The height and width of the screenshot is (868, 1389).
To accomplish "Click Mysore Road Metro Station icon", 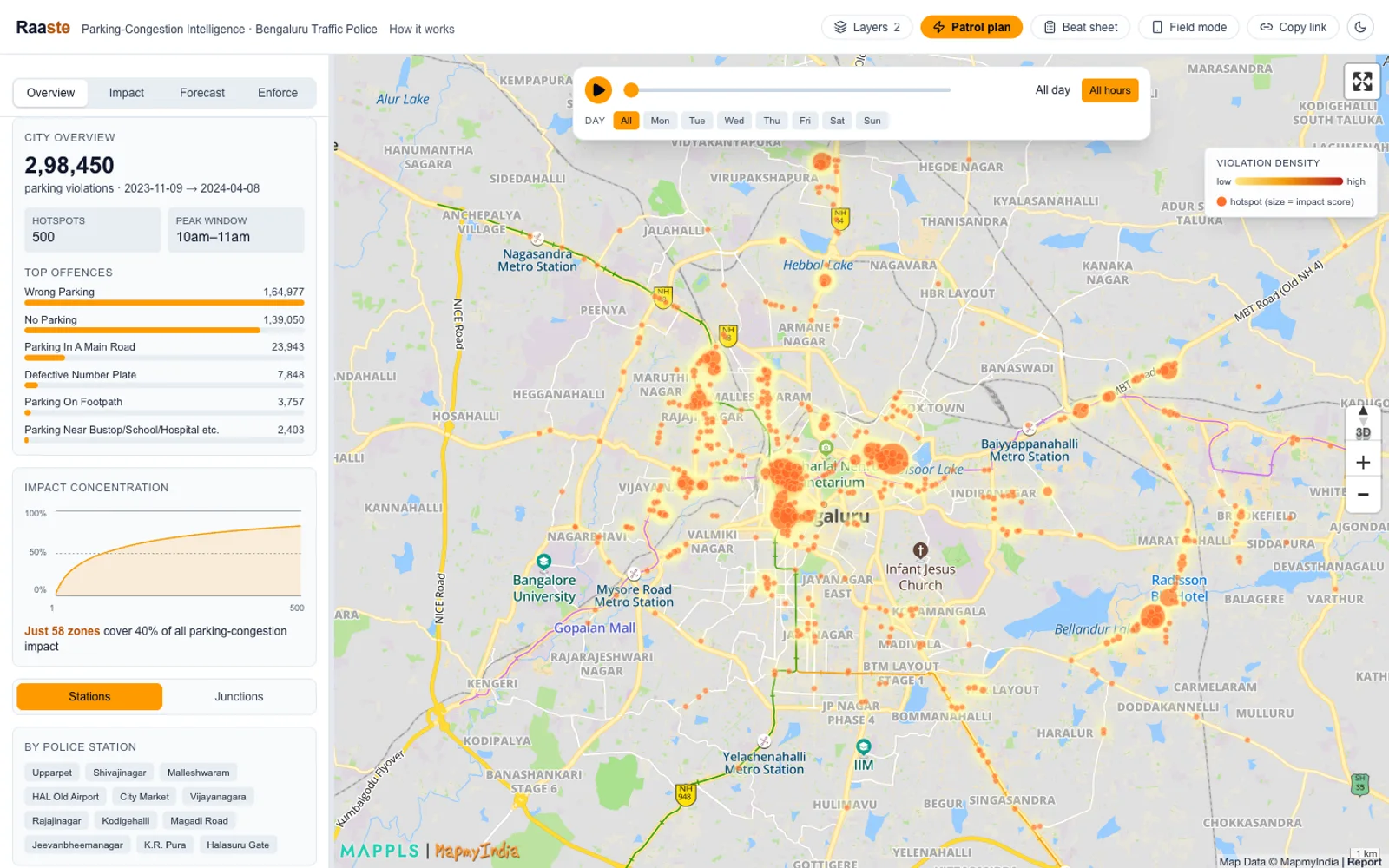I will (634, 574).
